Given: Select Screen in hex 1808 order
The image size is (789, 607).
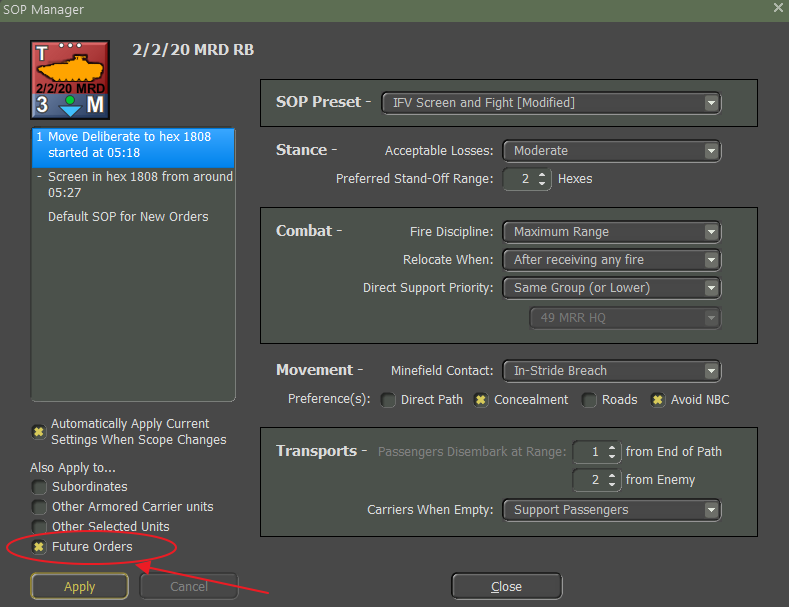Looking at the screenshot, I should pyautogui.click(x=133, y=185).
